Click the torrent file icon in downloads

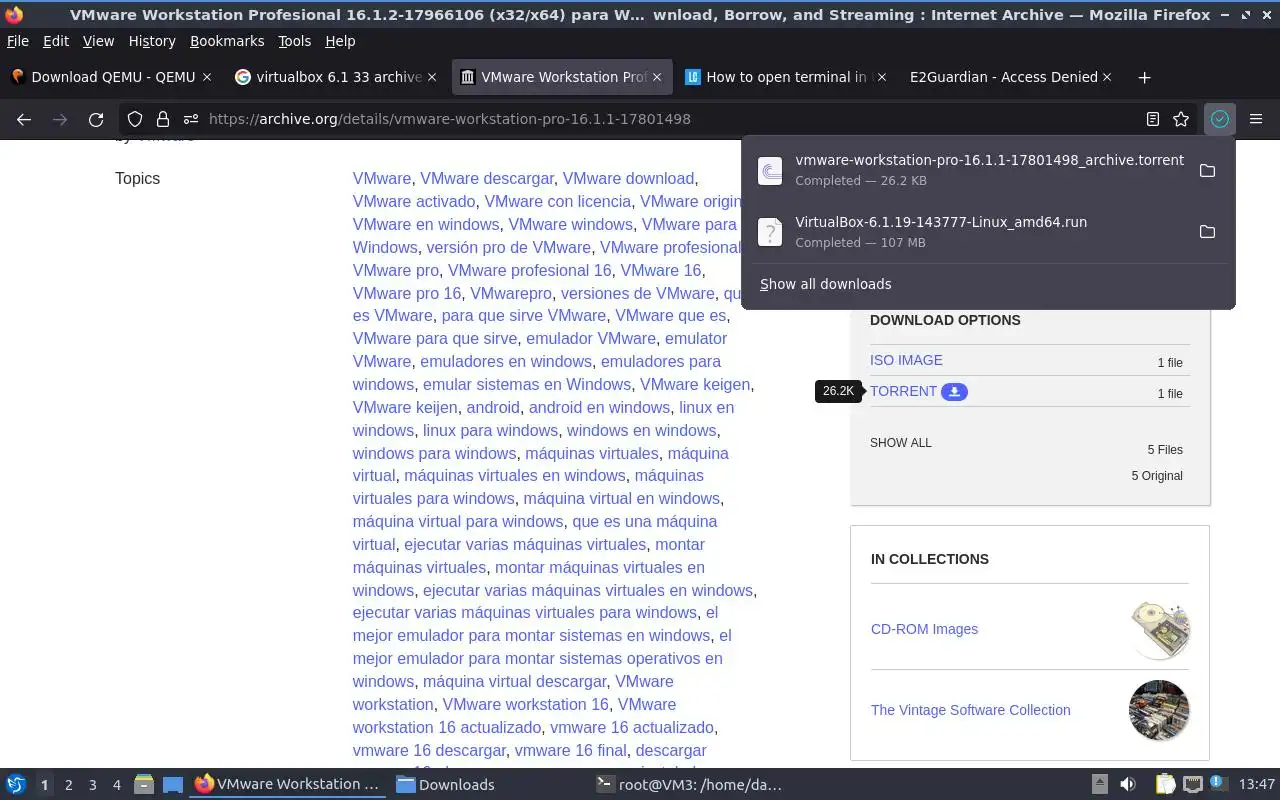[x=770, y=171]
